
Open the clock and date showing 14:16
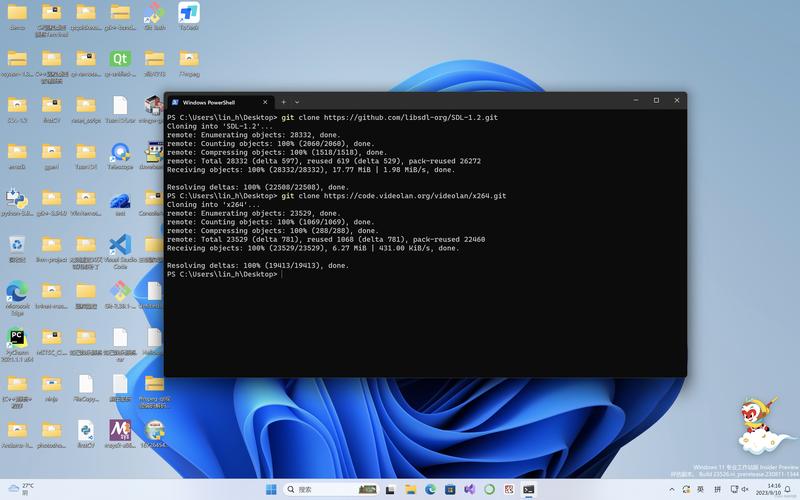(x=768, y=489)
